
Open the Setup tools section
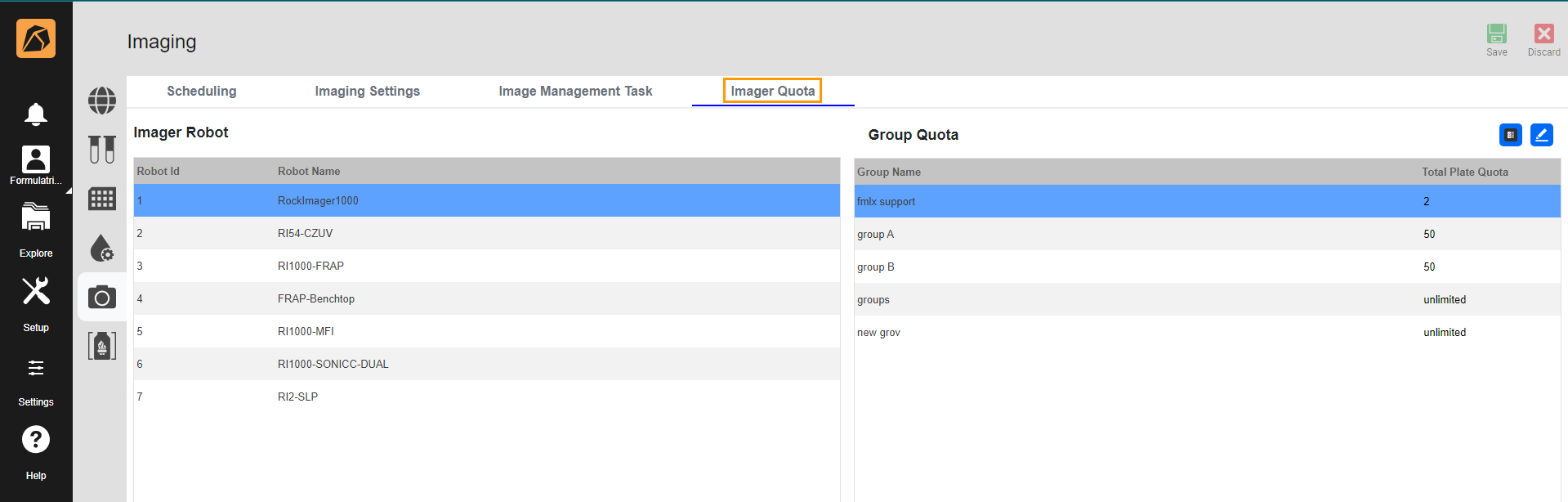(x=35, y=292)
